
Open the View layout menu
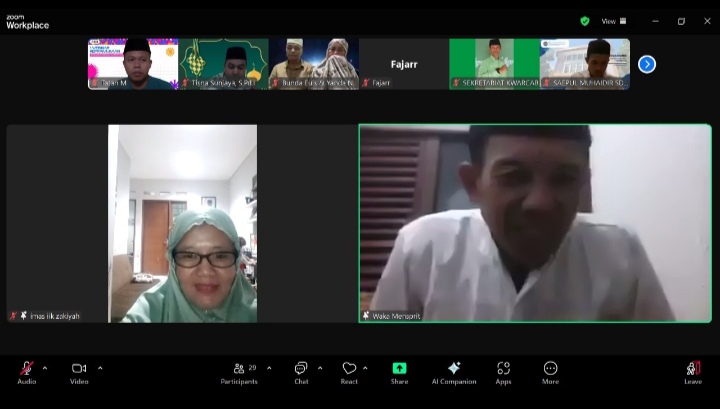tap(614, 21)
